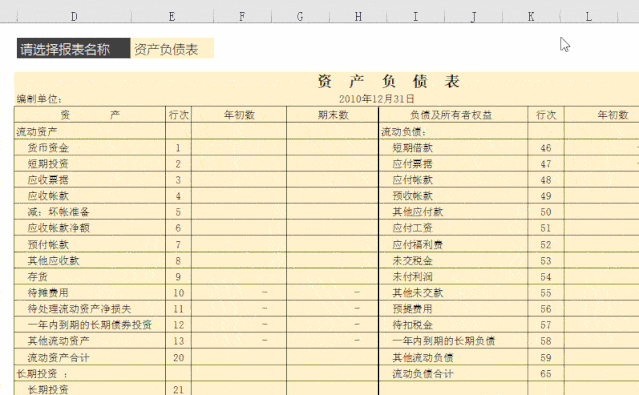This screenshot has height=395, width=639.
Task: Select the 流动负债: section header
Action: (x=403, y=132)
